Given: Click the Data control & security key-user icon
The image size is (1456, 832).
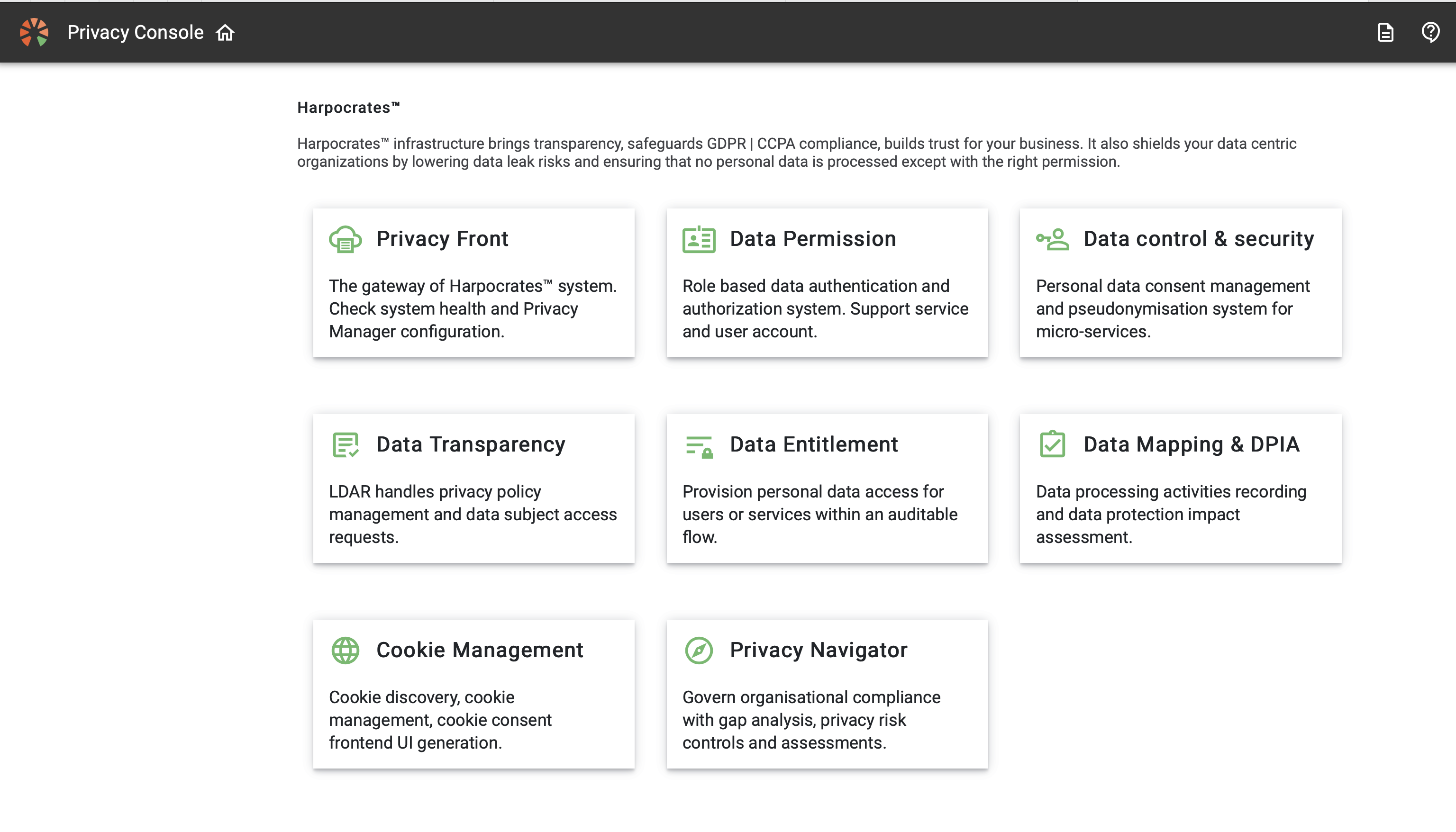Looking at the screenshot, I should 1052,239.
